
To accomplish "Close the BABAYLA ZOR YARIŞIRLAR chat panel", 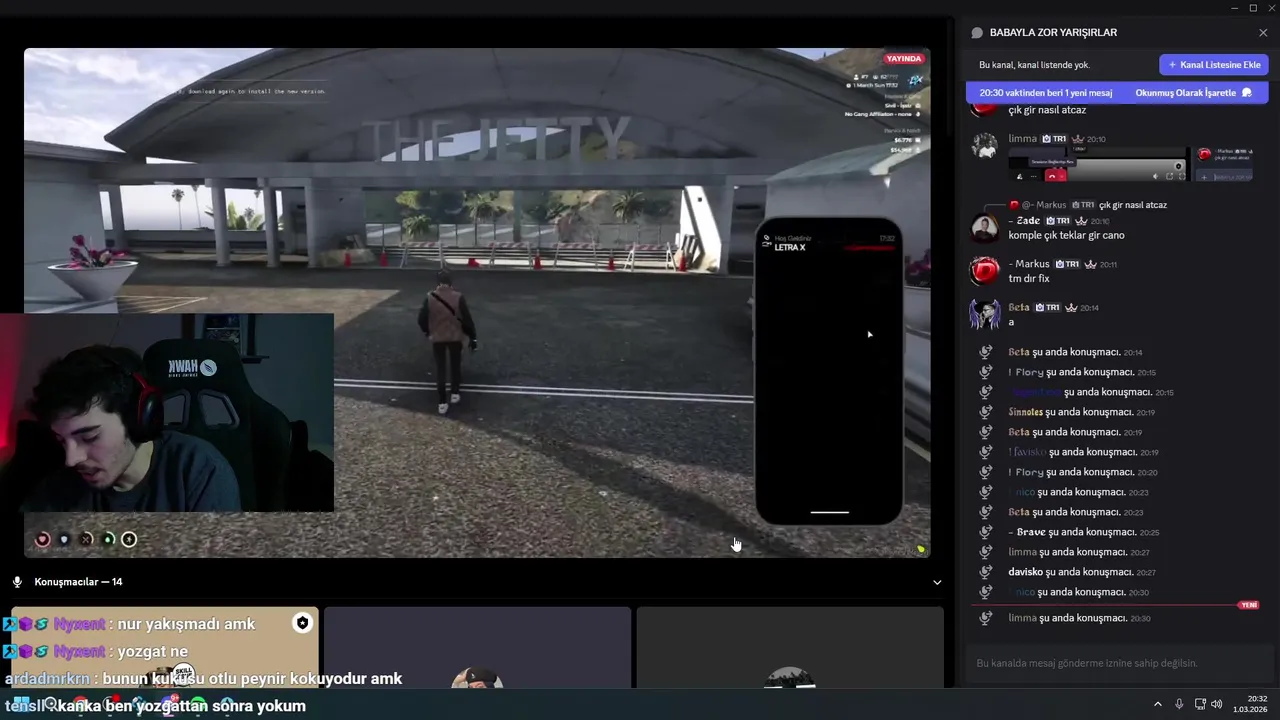I will click(x=1263, y=33).
